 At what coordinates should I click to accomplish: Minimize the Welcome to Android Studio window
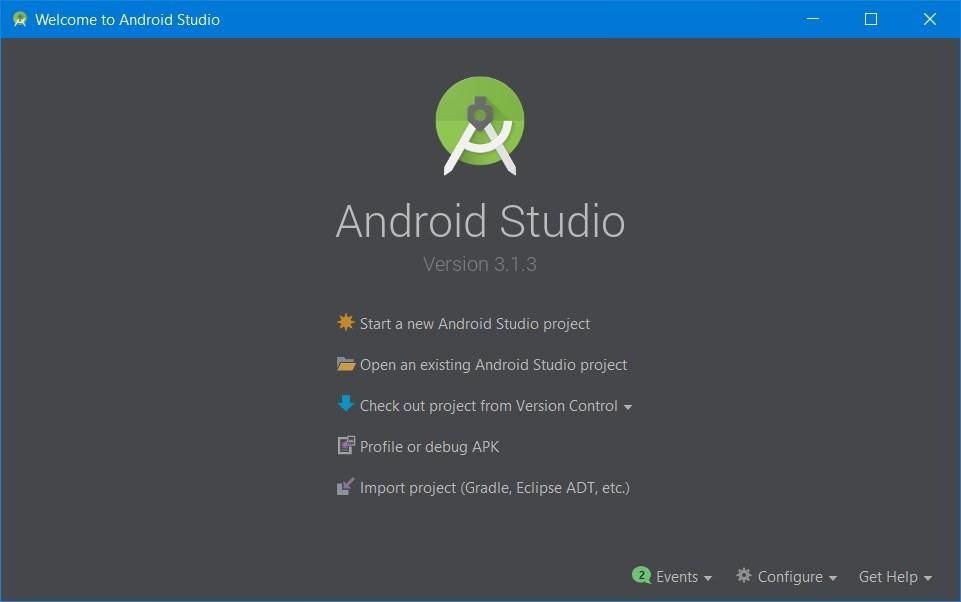click(x=813, y=19)
